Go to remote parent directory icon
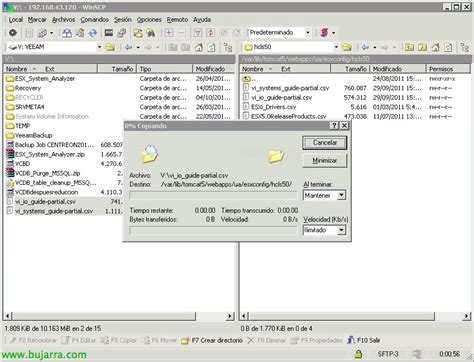Screen dimensions: 474x362 point(409,47)
